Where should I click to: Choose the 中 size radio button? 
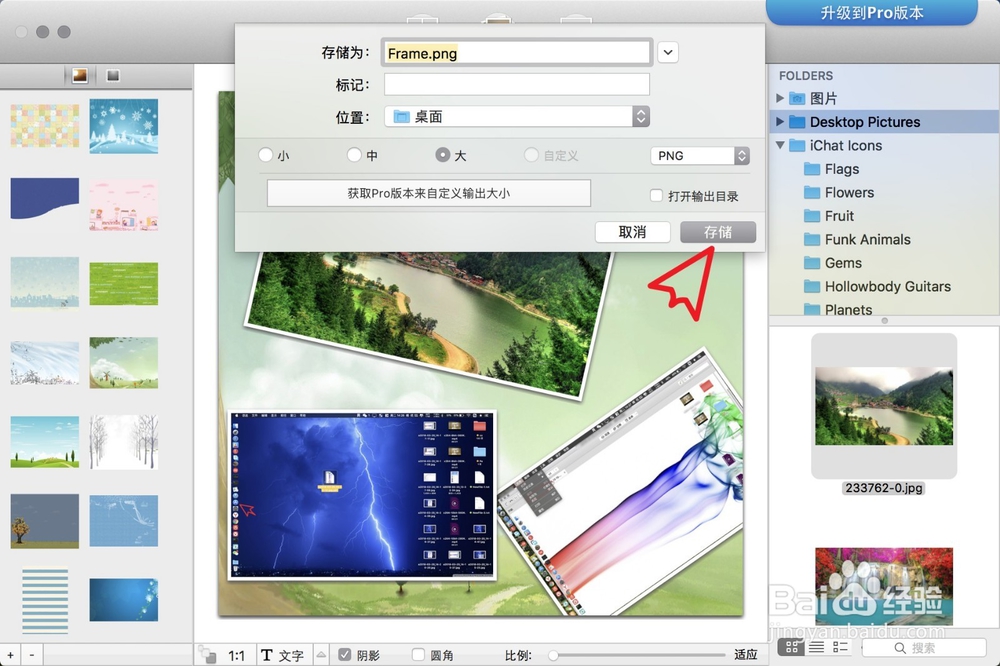click(x=354, y=155)
